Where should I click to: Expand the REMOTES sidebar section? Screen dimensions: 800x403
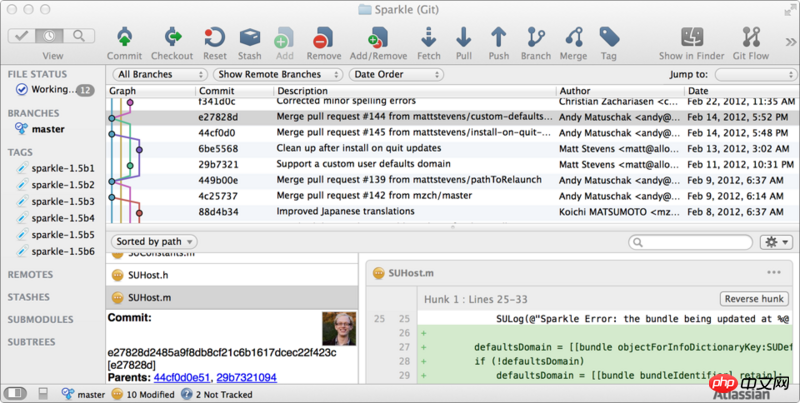(x=30, y=274)
